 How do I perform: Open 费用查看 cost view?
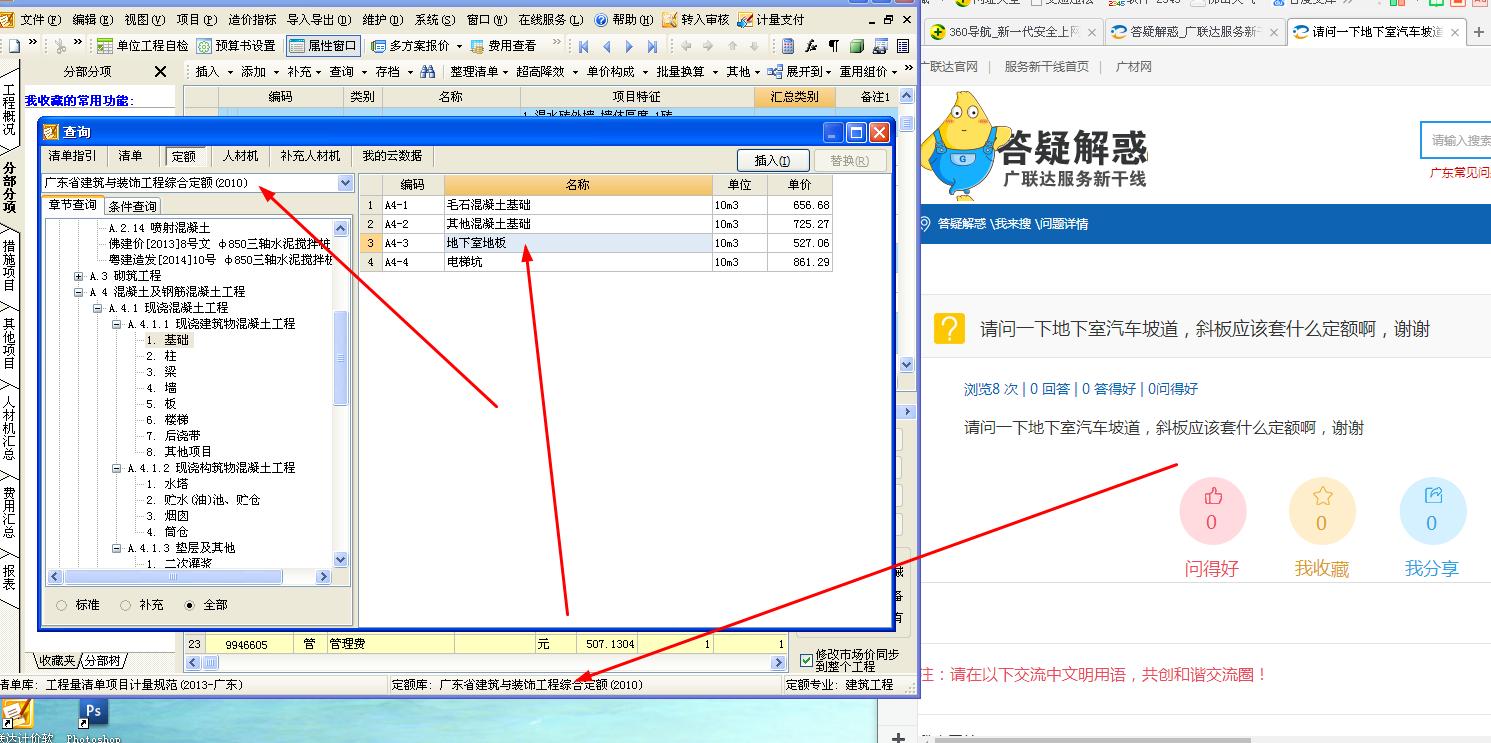(503, 46)
